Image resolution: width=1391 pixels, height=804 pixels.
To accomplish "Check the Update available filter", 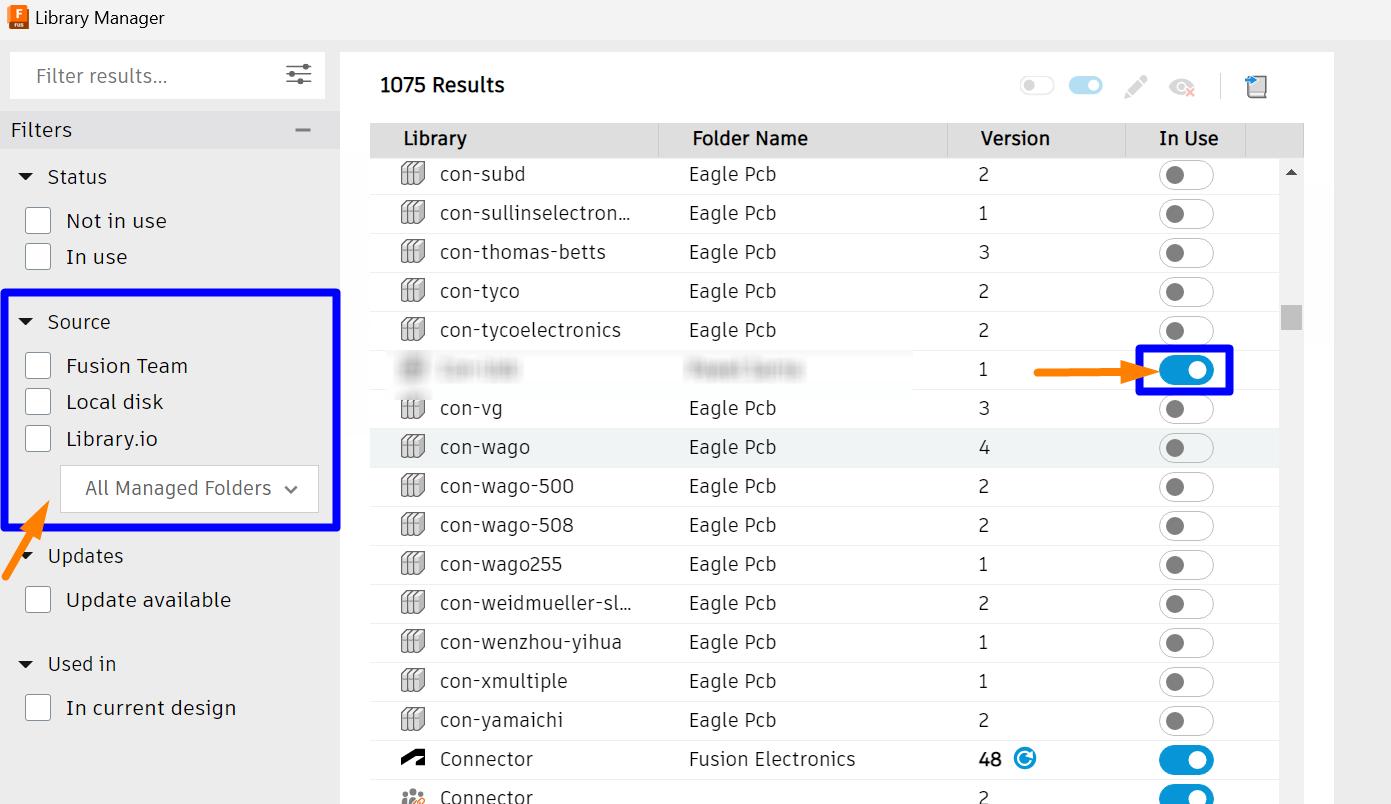I will point(38,600).
